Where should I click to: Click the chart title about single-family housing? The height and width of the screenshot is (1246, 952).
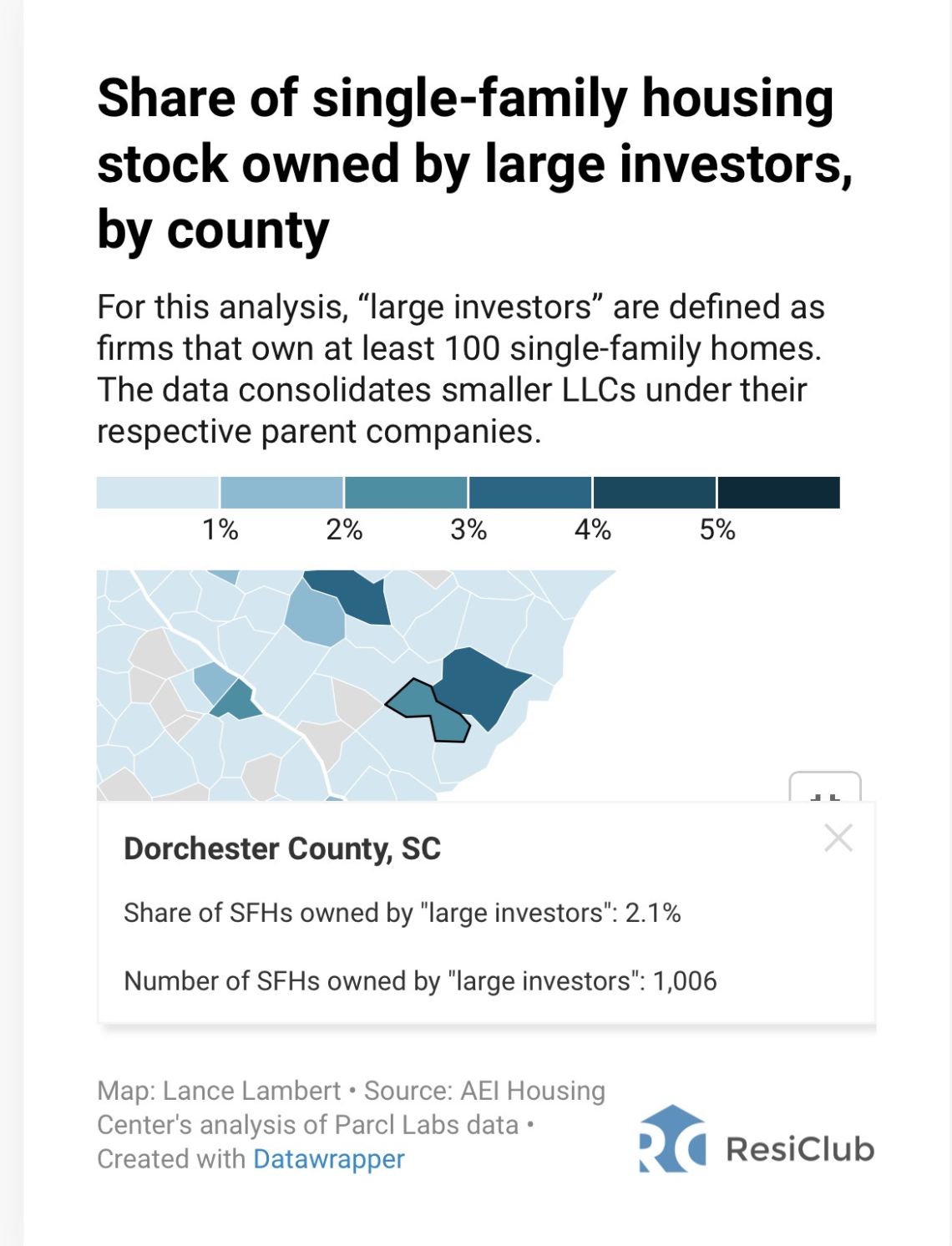[x=473, y=164]
